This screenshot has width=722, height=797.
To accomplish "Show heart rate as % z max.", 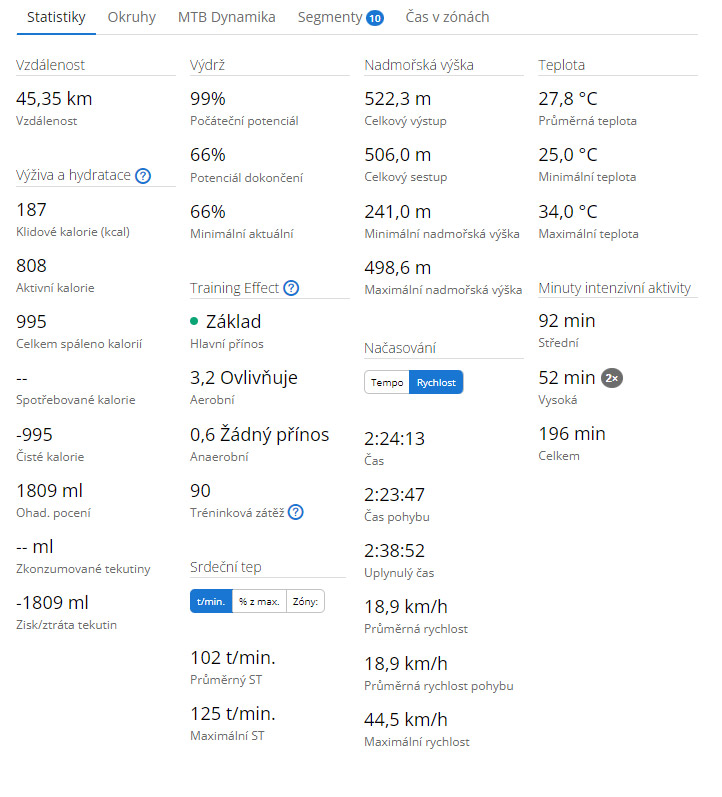I will [259, 601].
